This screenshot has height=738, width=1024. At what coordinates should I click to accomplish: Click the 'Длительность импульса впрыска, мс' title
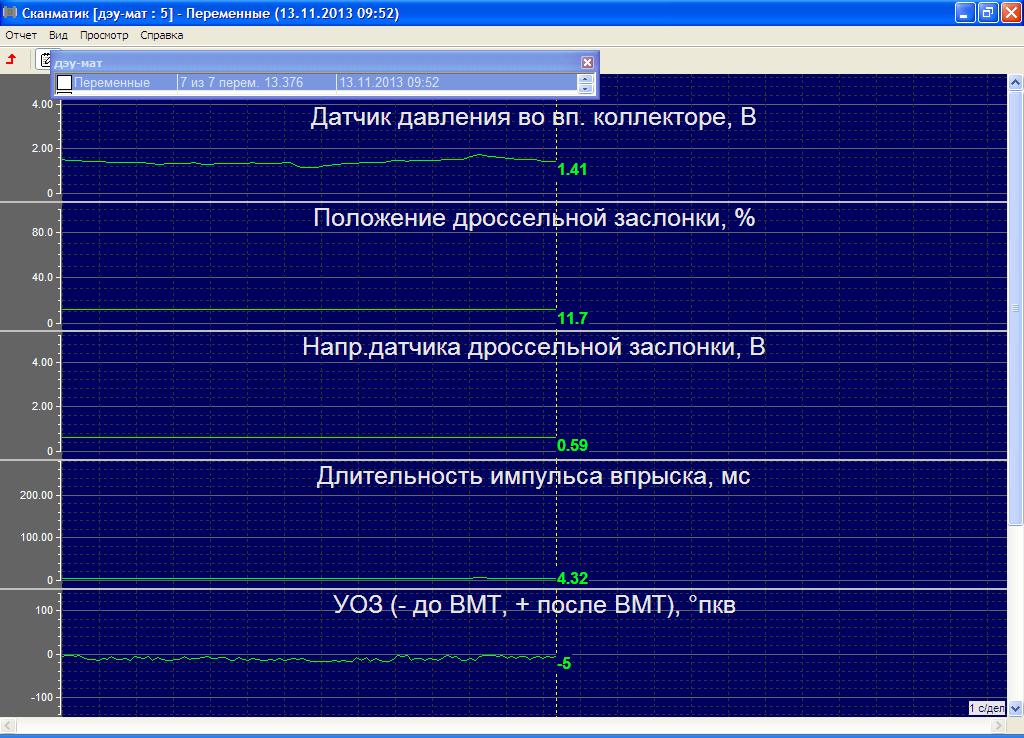point(534,475)
